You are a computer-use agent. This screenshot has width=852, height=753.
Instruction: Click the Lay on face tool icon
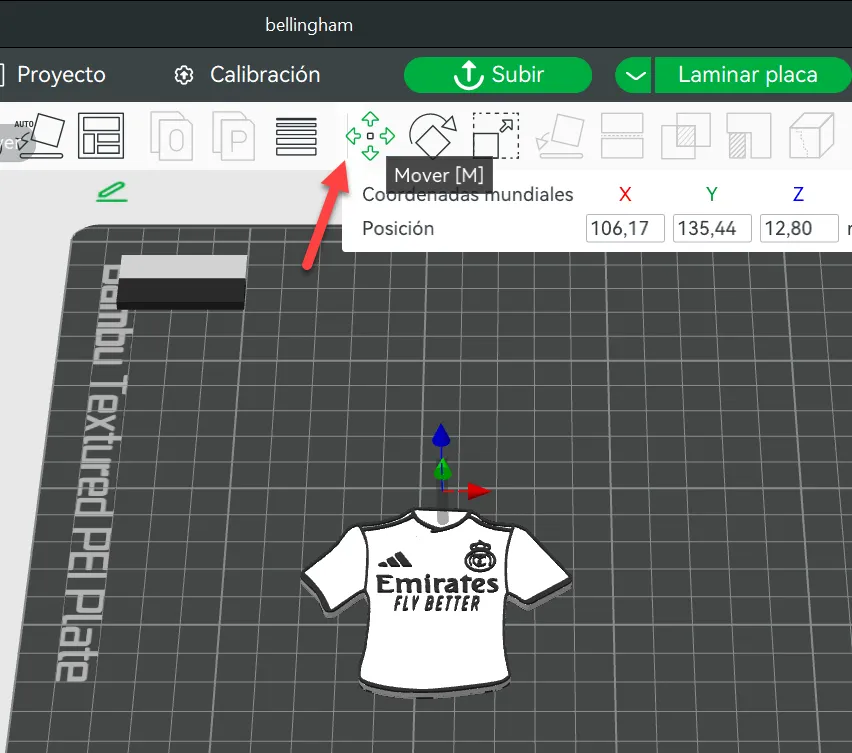click(561, 136)
